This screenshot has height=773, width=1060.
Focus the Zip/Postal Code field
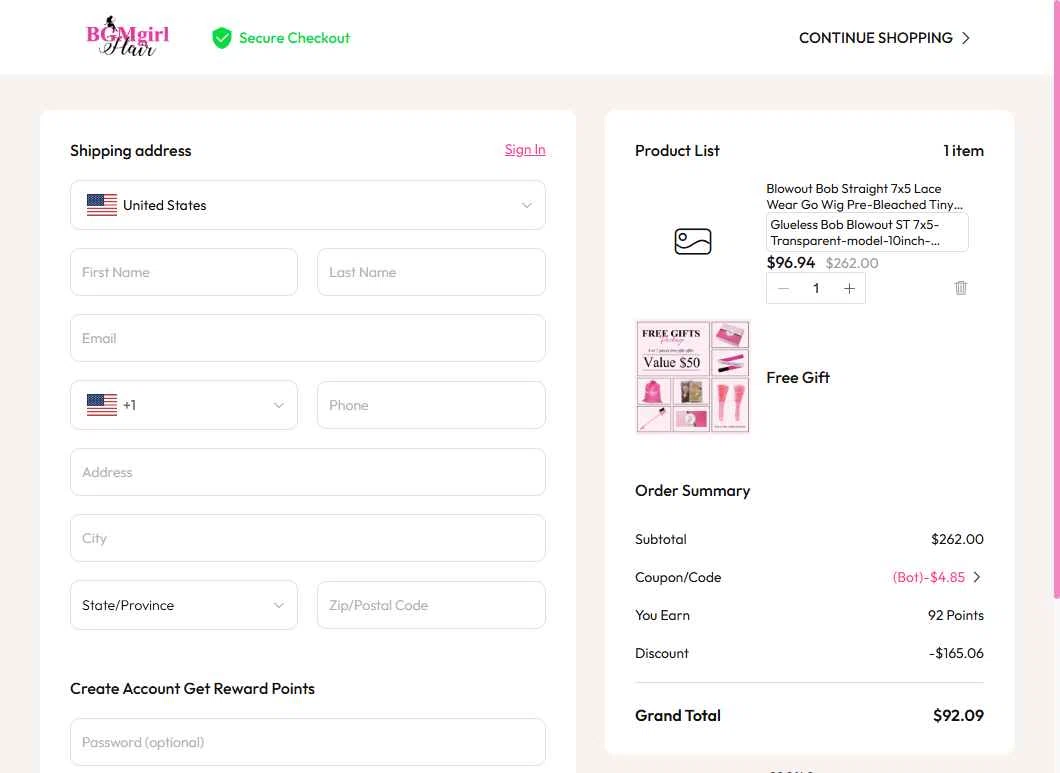(431, 605)
